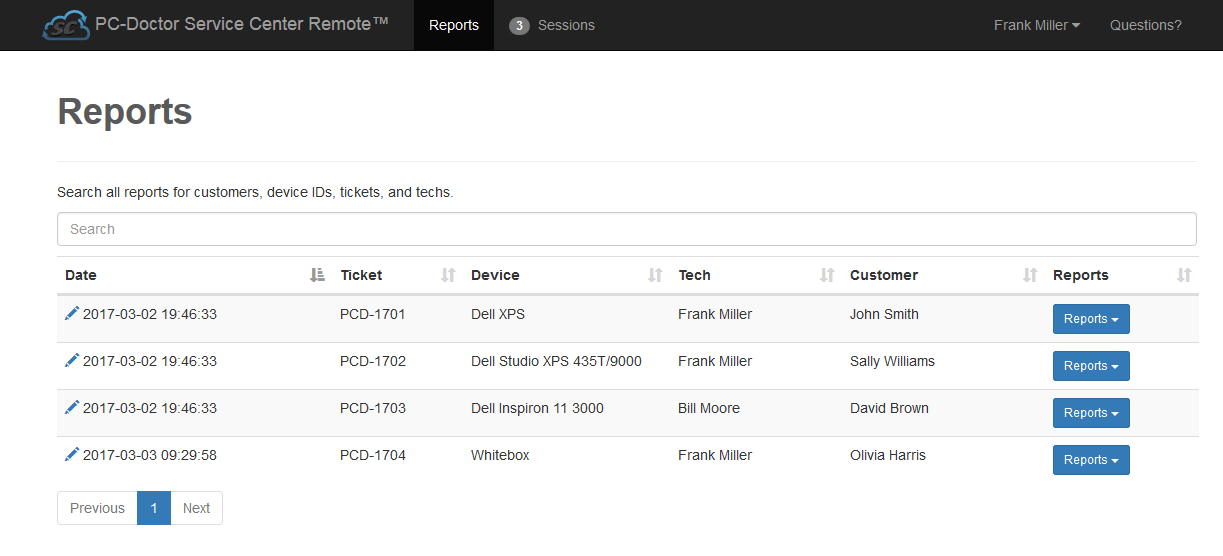Screen dimensions: 1223x556
Task: Click the PC-Doctor cloud logo icon
Action: point(66,25)
